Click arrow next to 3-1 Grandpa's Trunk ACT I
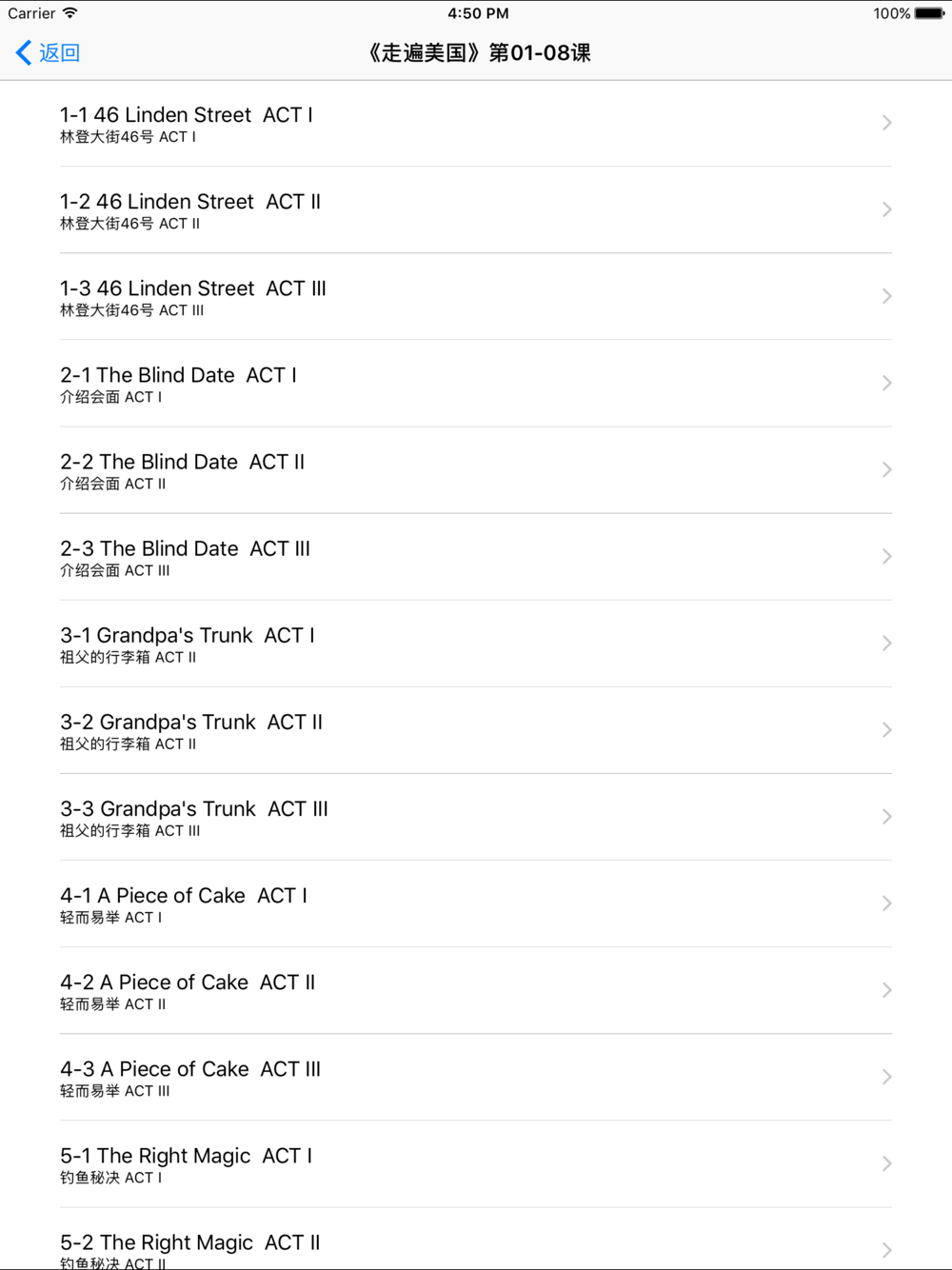Screen dimensions: 952x1270 pos(886,643)
